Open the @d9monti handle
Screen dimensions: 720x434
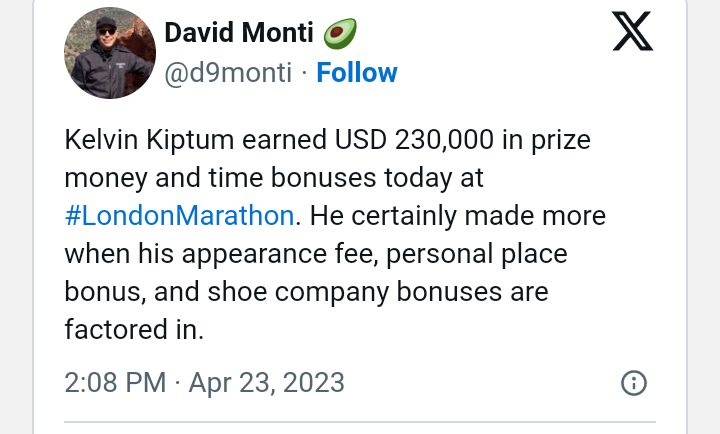[x=228, y=73]
